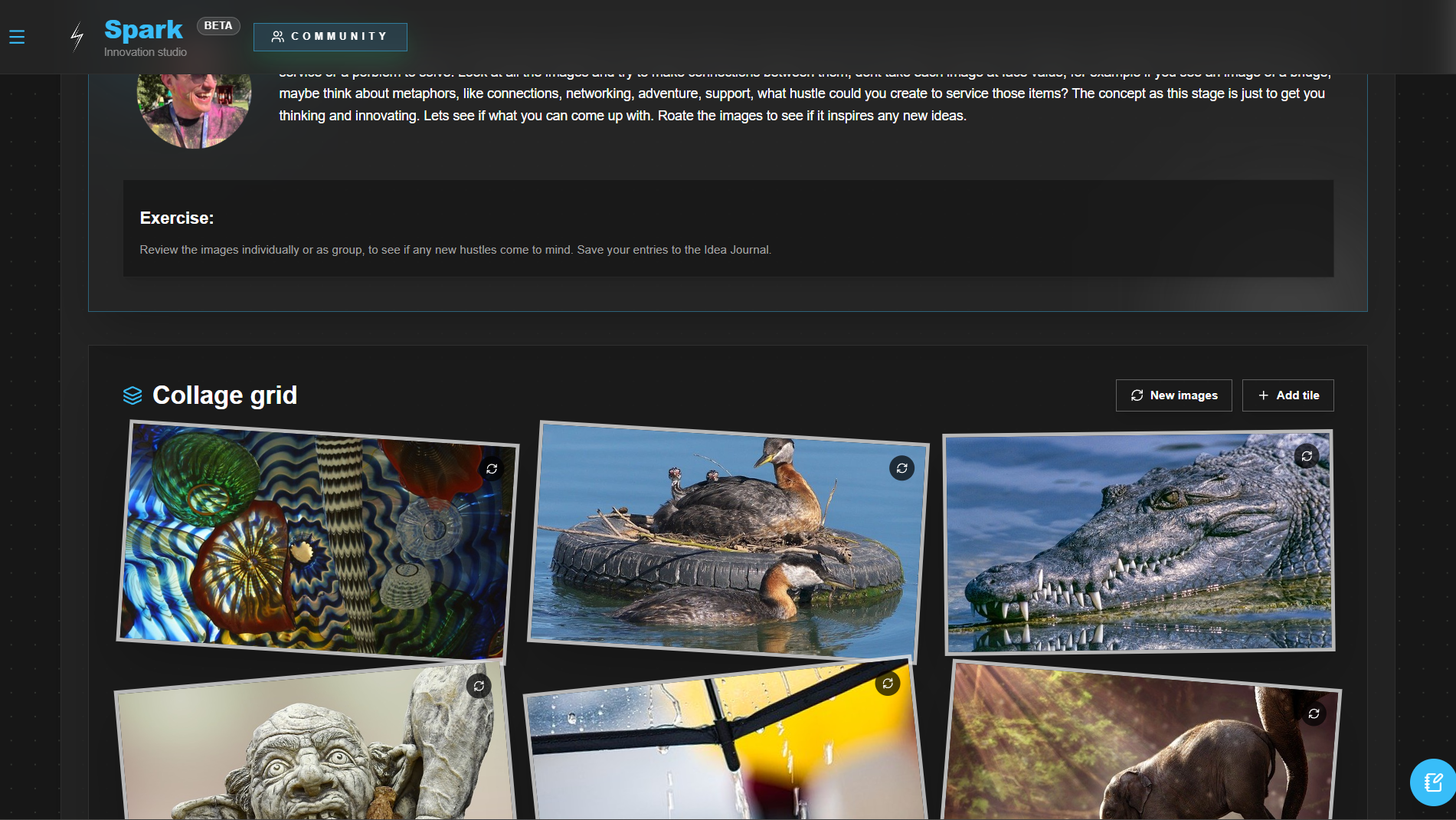Open the hamburger navigation menu
1456x820 pixels.
(x=17, y=36)
